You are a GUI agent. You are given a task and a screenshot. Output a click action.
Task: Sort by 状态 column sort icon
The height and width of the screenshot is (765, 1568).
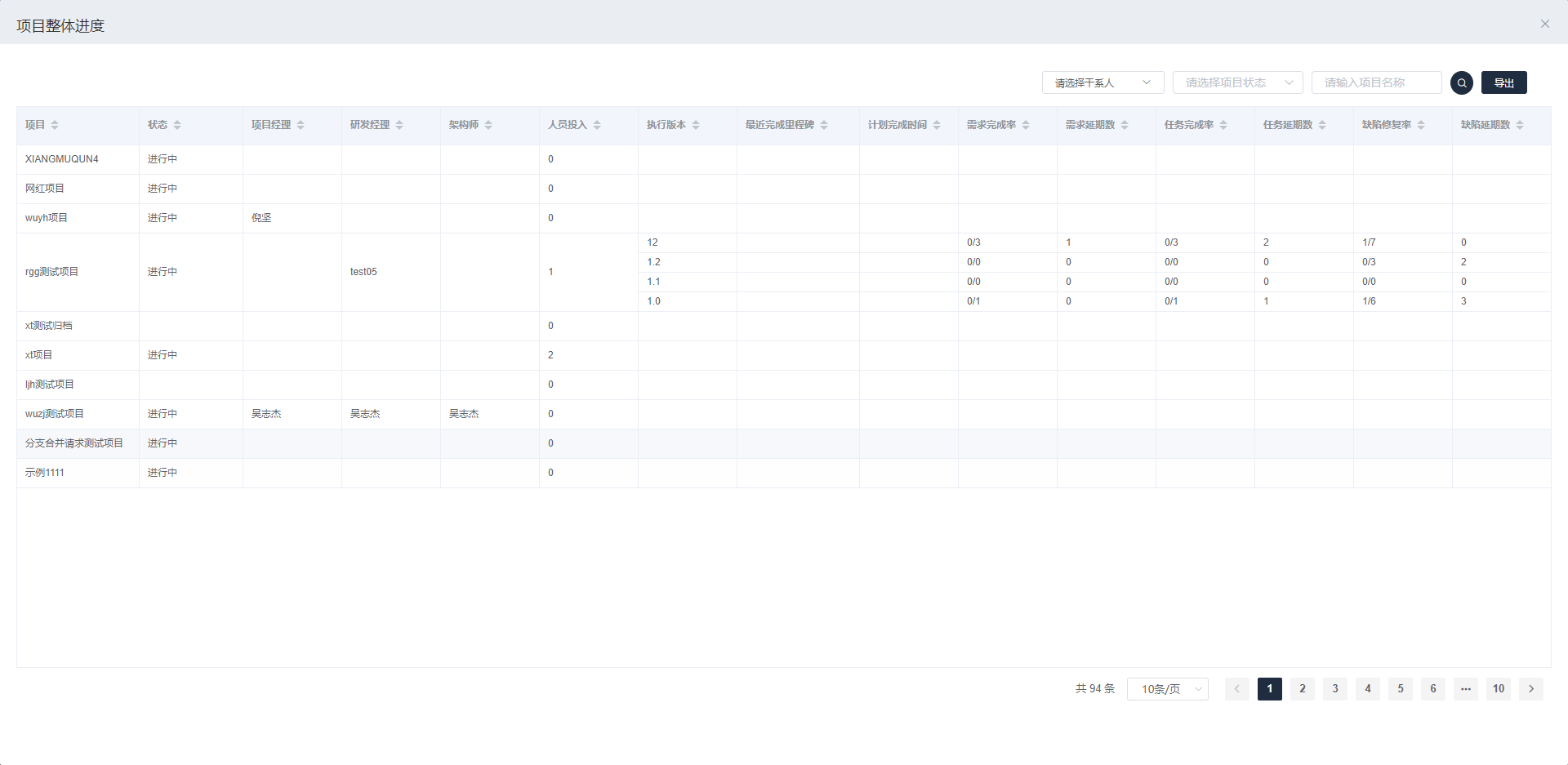[x=177, y=125]
